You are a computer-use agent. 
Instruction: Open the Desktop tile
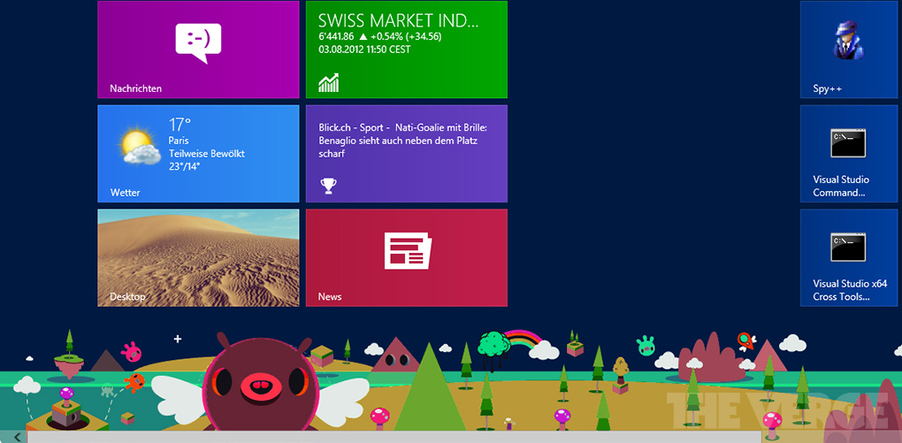(x=198, y=258)
